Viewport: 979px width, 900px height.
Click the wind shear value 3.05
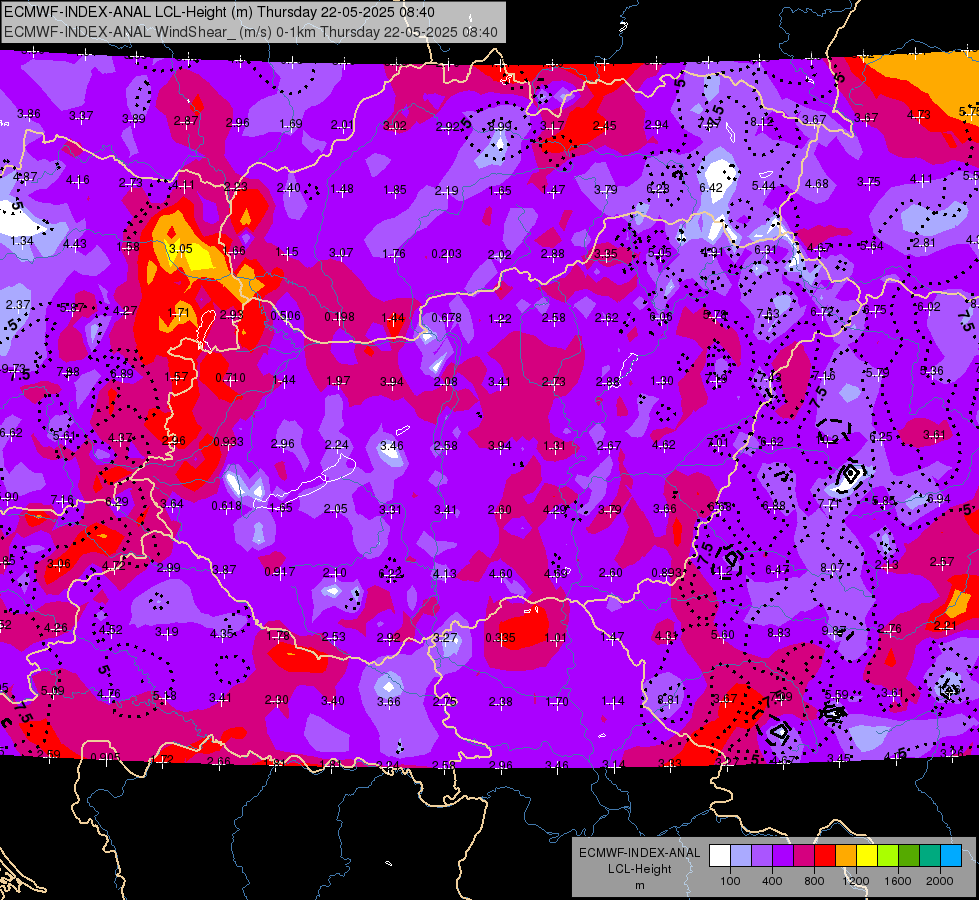(180, 249)
